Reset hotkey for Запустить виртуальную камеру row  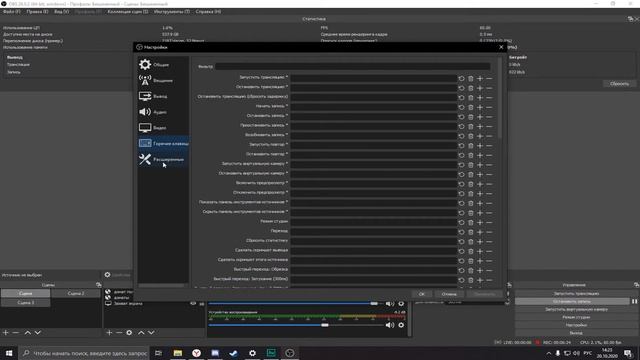click(x=461, y=164)
